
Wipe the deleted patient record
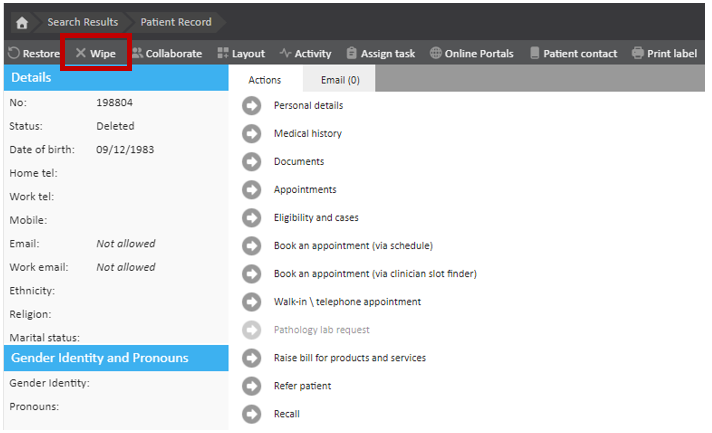(96, 54)
